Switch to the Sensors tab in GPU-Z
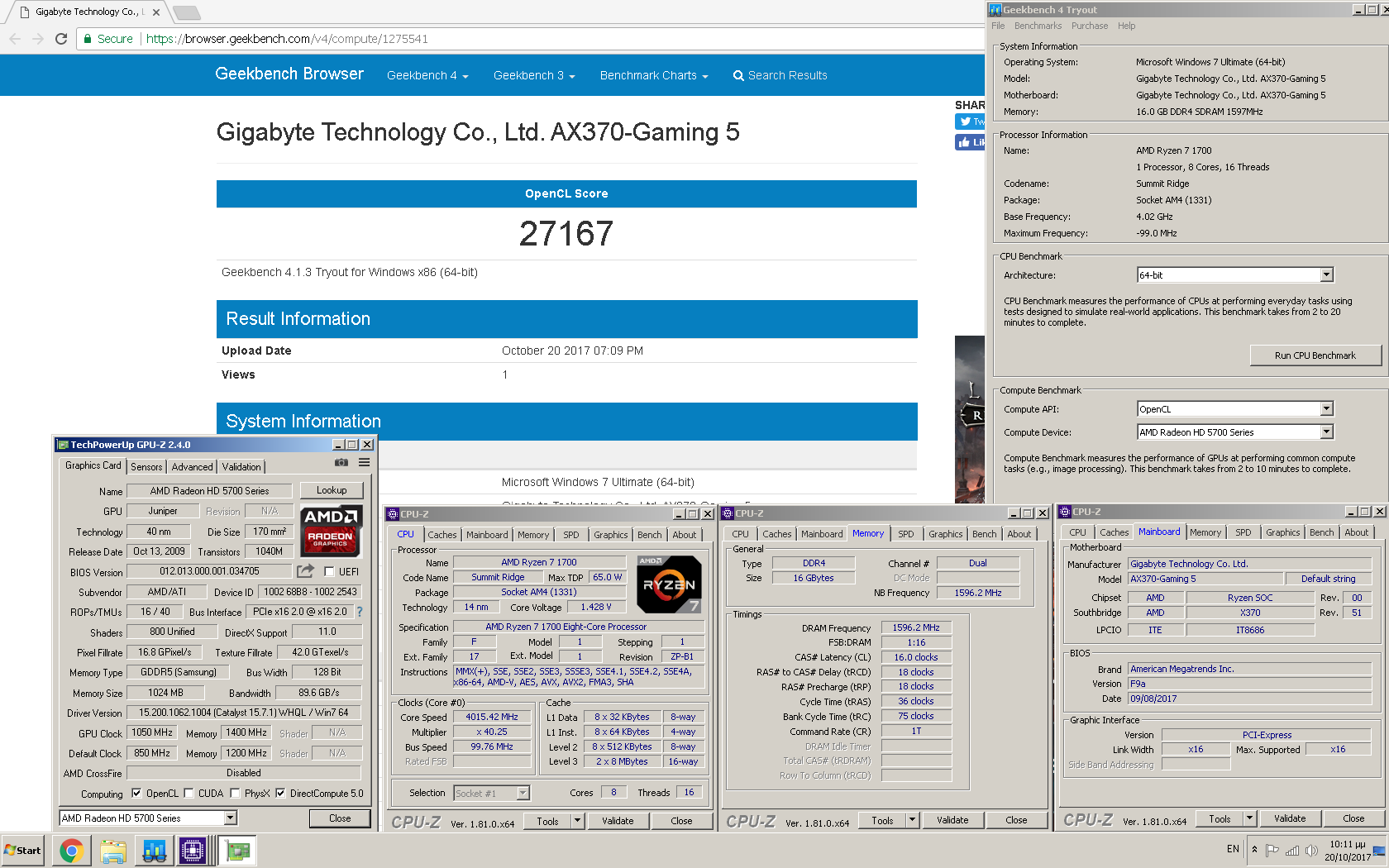The width and height of the screenshot is (1389, 868). 146,467
